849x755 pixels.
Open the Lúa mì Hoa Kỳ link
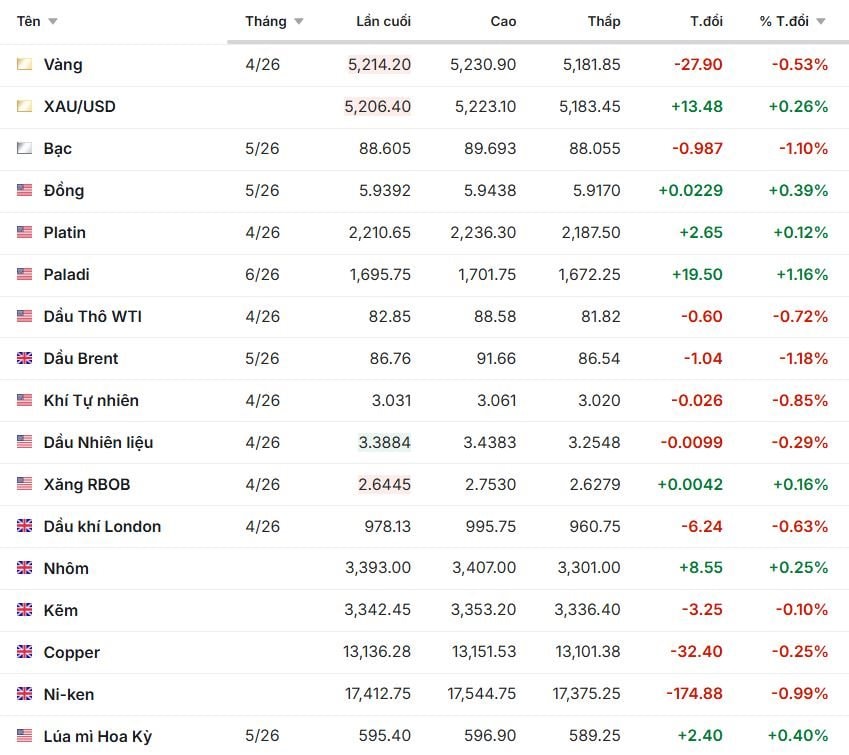click(98, 737)
